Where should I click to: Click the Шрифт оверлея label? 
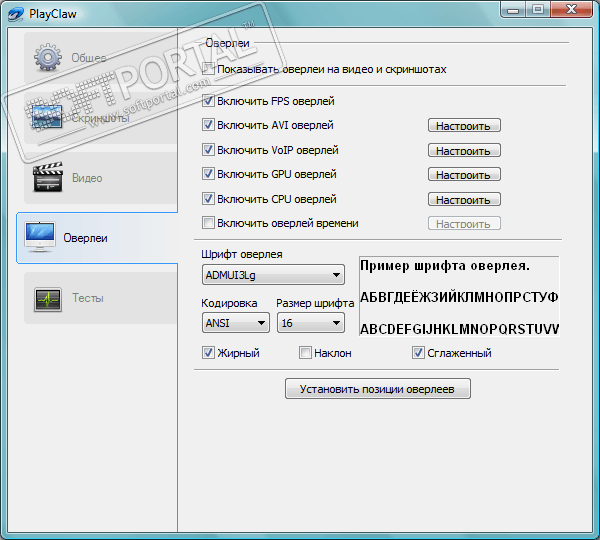[242, 254]
